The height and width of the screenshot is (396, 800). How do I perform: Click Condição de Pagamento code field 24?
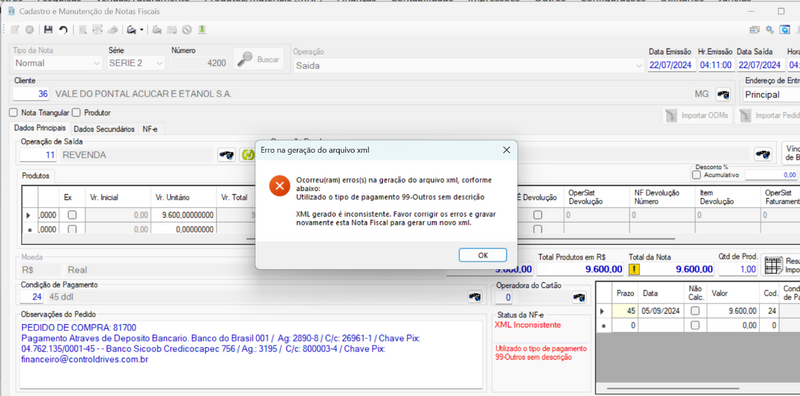(33, 297)
